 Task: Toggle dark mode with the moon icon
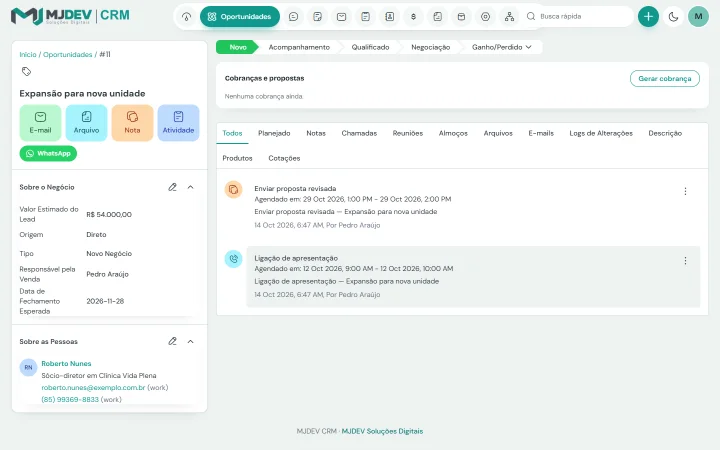673,17
